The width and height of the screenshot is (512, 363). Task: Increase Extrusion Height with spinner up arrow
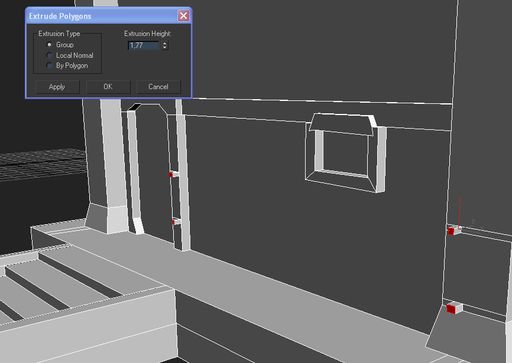(x=165, y=43)
